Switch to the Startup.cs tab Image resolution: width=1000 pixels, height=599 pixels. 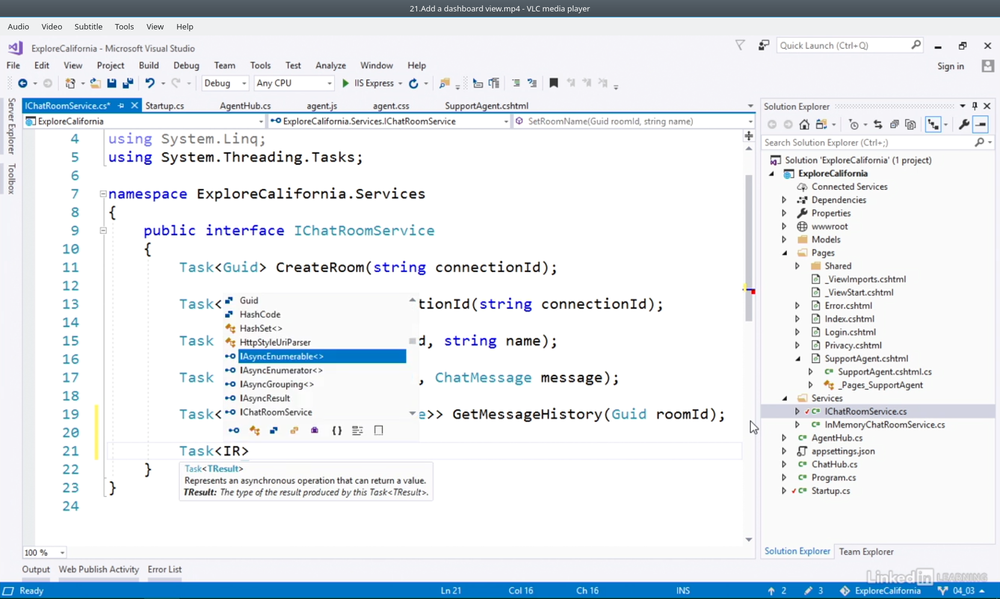pos(165,106)
